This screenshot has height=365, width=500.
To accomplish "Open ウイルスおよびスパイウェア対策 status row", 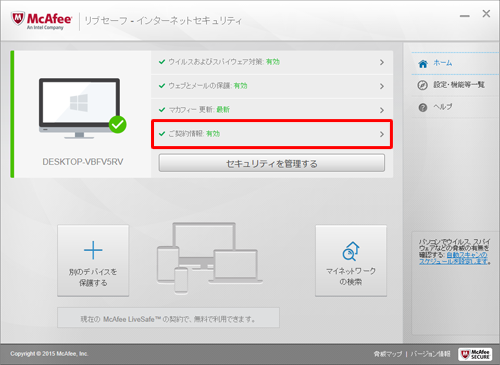I will 272,62.
